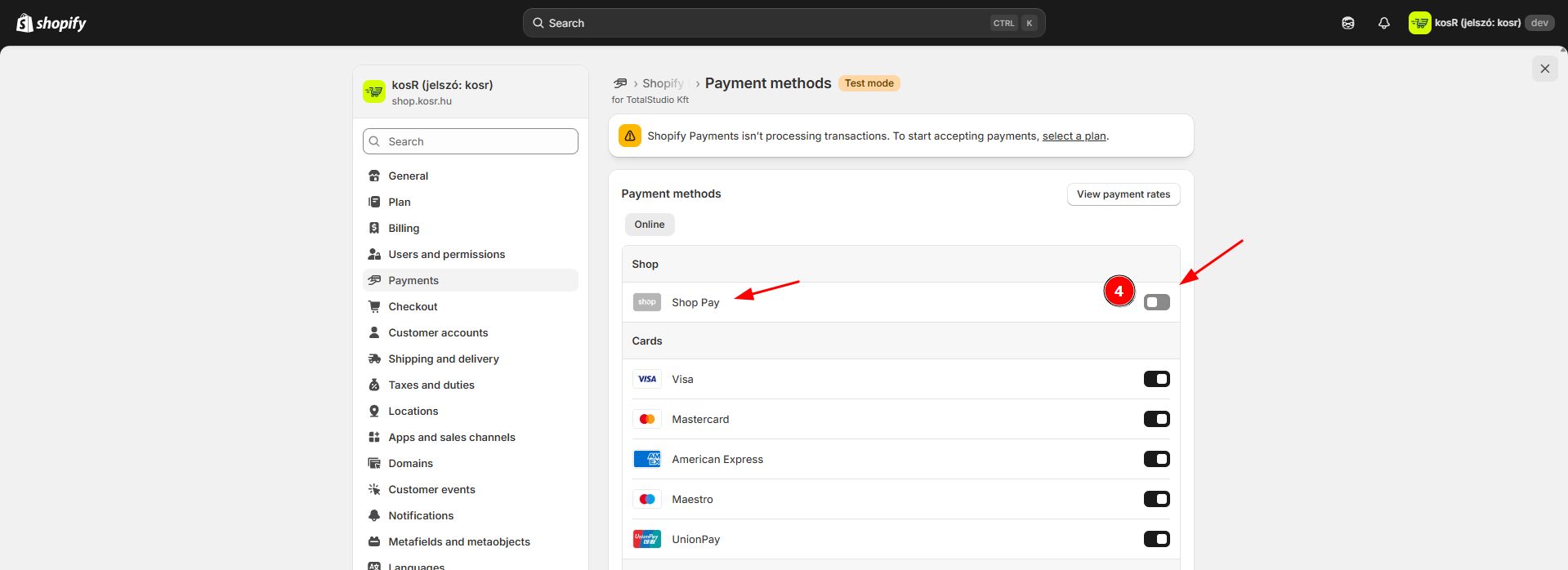The width and height of the screenshot is (1568, 570).
Task: Open Sidekick assistant icon in top bar
Action: [x=1347, y=23]
